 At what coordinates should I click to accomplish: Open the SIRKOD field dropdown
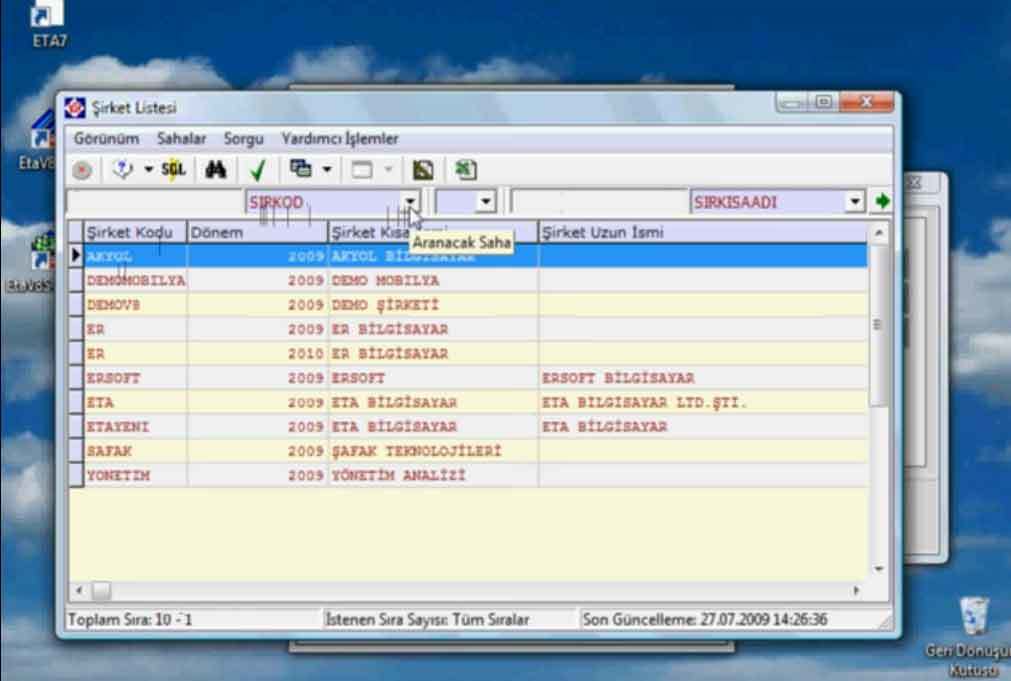coord(410,202)
